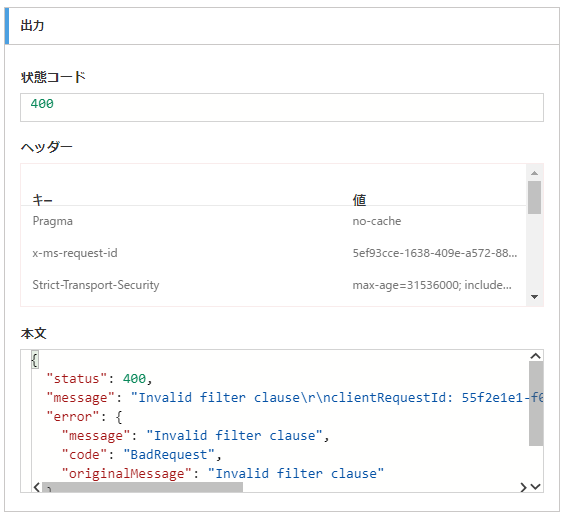The image size is (567, 518).
Task: Click the body horizontal scrollbar thumb
Action: tap(142, 487)
